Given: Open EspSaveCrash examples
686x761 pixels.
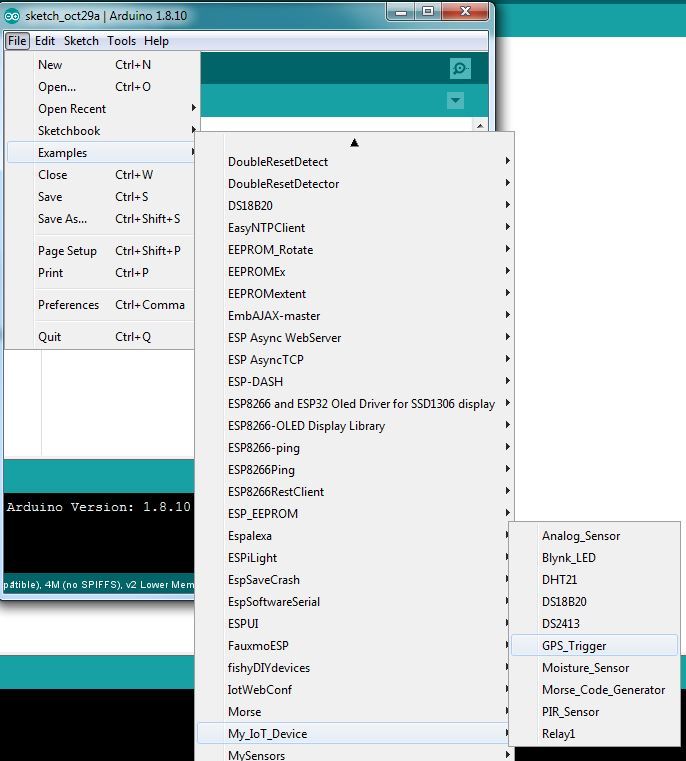Looking at the screenshot, I should coord(353,579).
